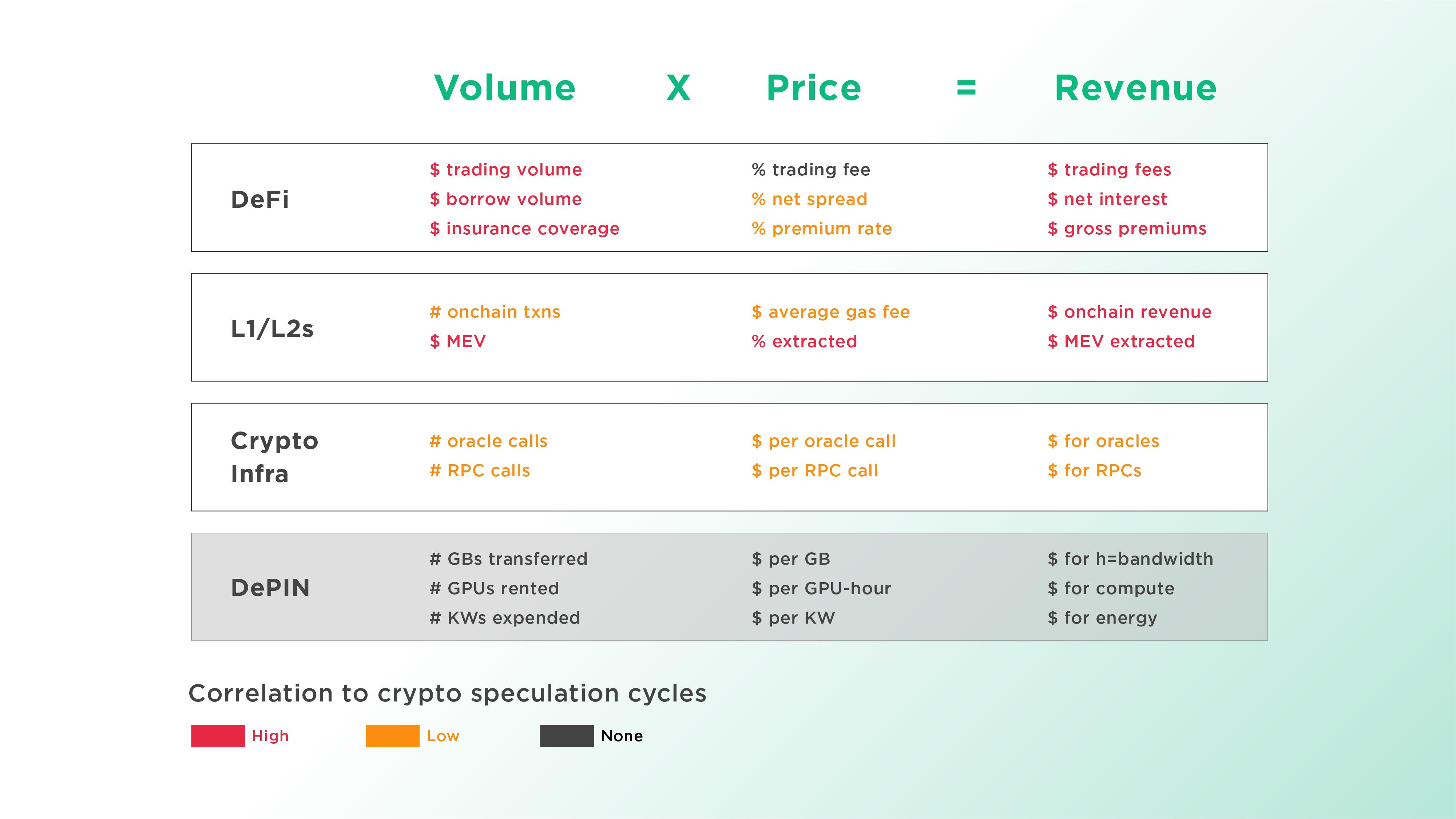Click the orange Low legend swatch
The height and width of the screenshot is (819, 1456).
[392, 736]
